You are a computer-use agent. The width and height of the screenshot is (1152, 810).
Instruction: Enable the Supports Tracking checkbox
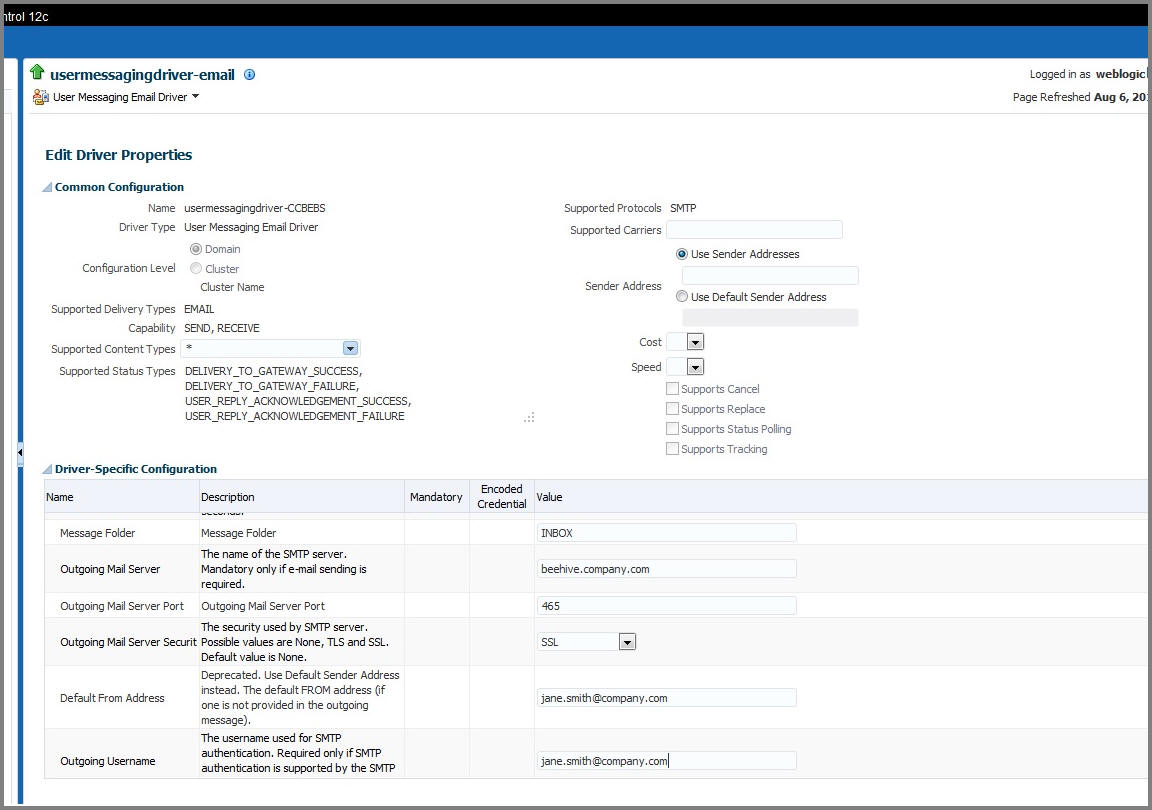tap(672, 448)
